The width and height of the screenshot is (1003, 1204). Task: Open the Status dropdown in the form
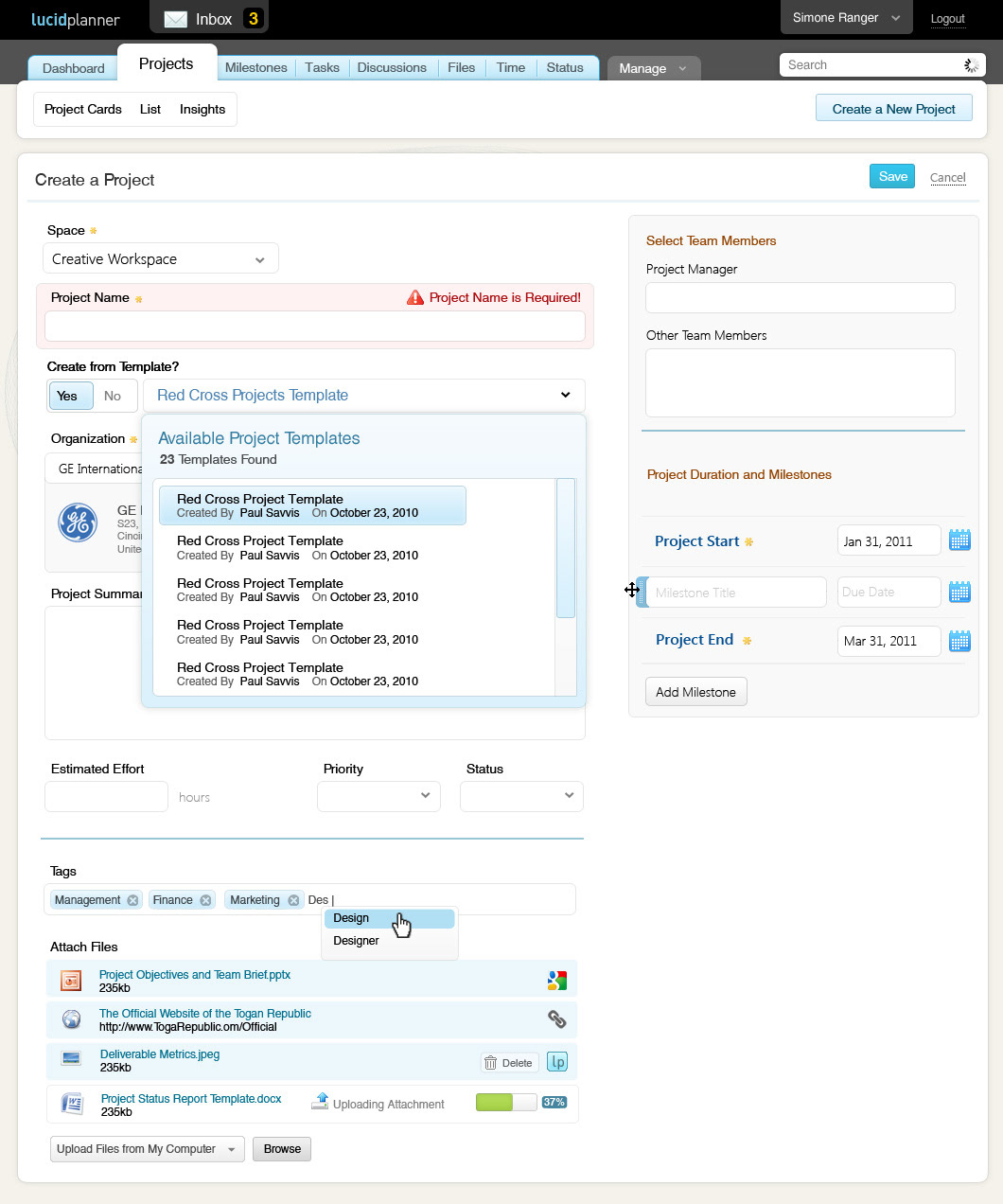tap(521, 796)
